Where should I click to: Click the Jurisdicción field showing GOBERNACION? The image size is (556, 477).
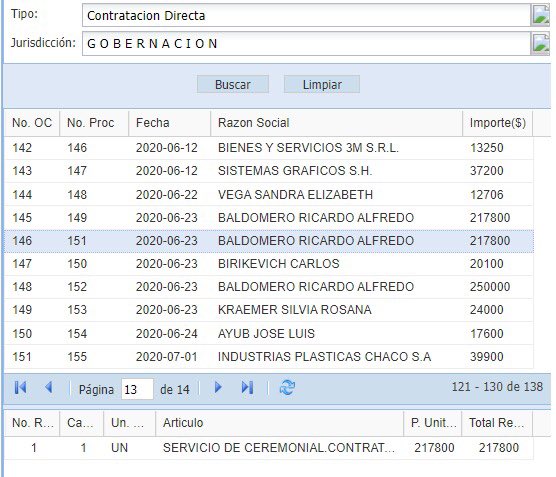[306, 43]
